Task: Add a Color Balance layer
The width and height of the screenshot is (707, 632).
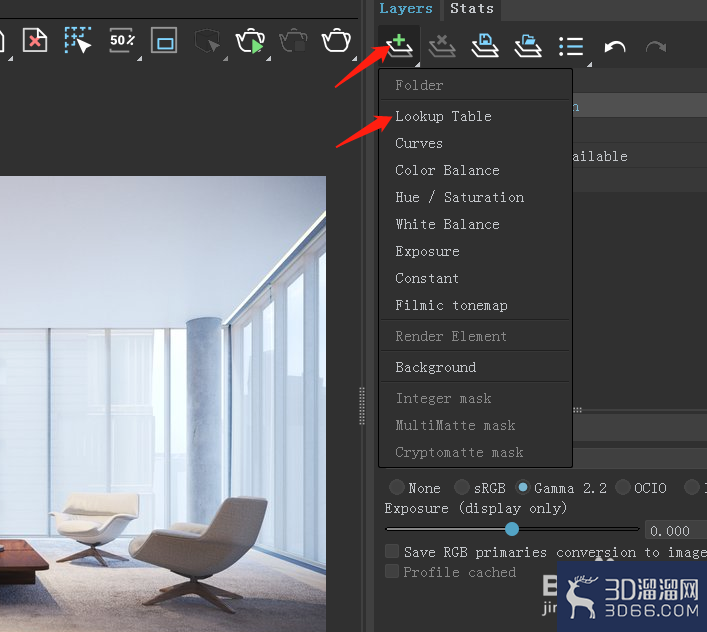Action: 476,170
